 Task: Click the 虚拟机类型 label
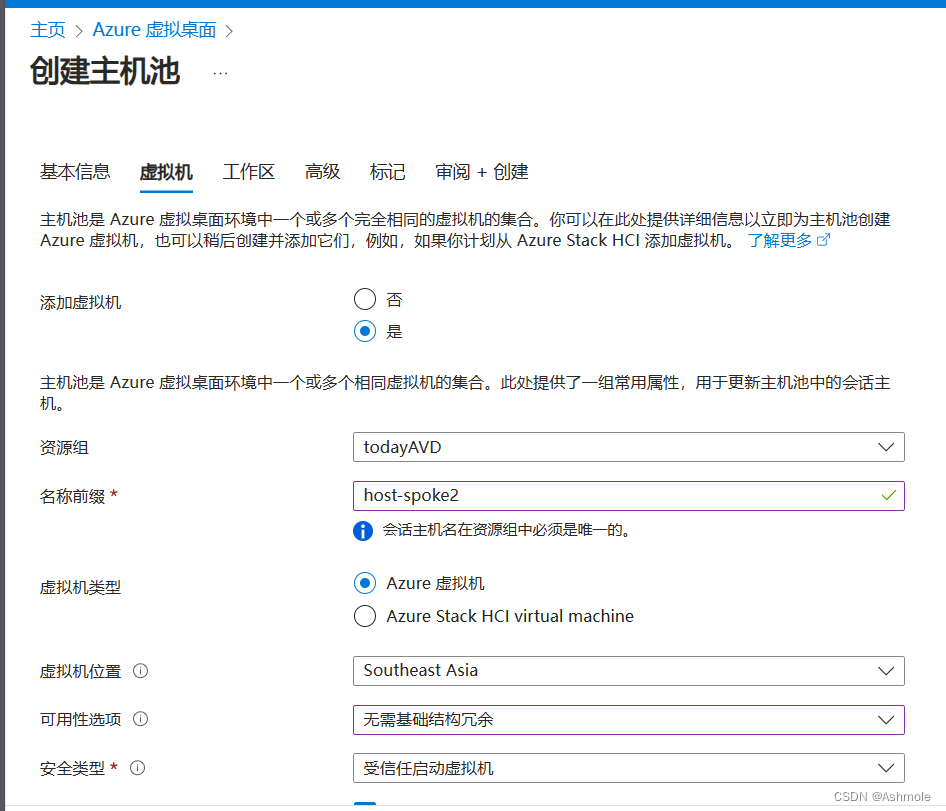pos(80,587)
